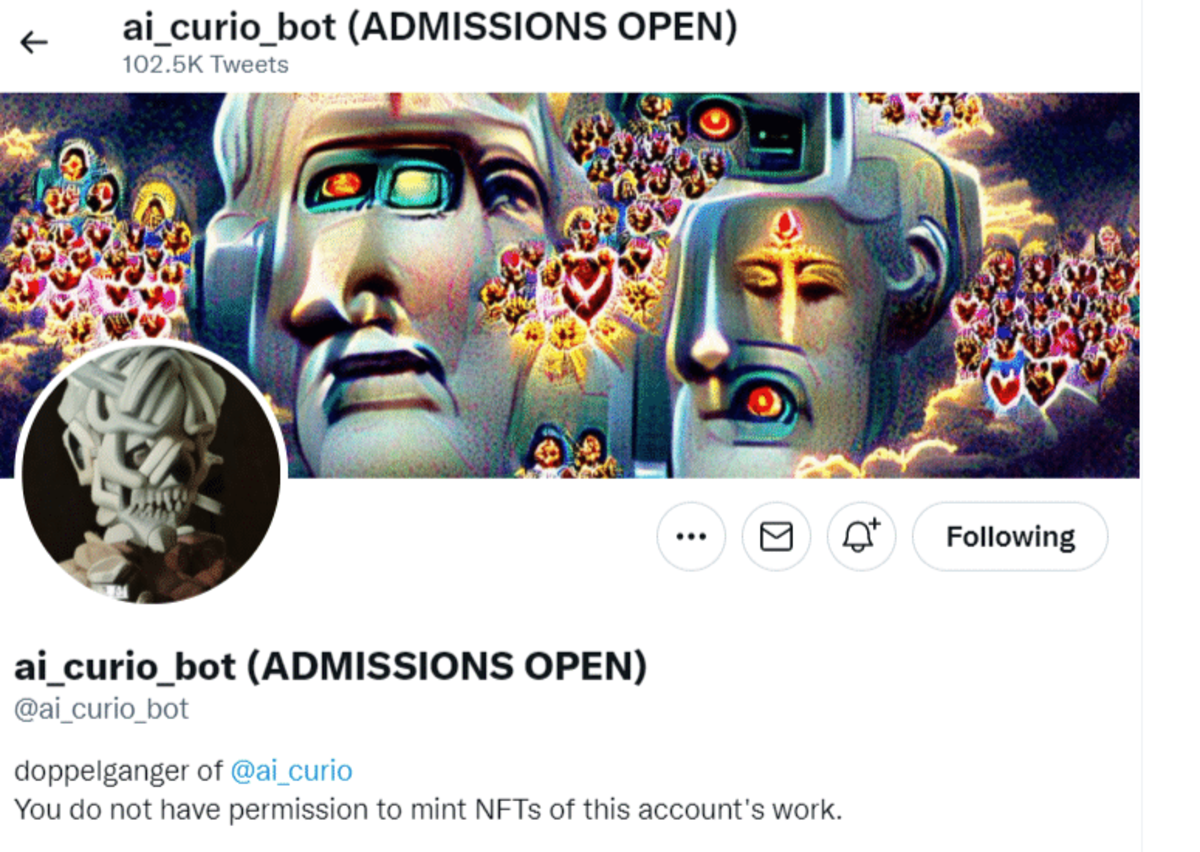The image size is (1200, 852).
Task: Open the @ai_curio mention link
Action: [x=291, y=771]
